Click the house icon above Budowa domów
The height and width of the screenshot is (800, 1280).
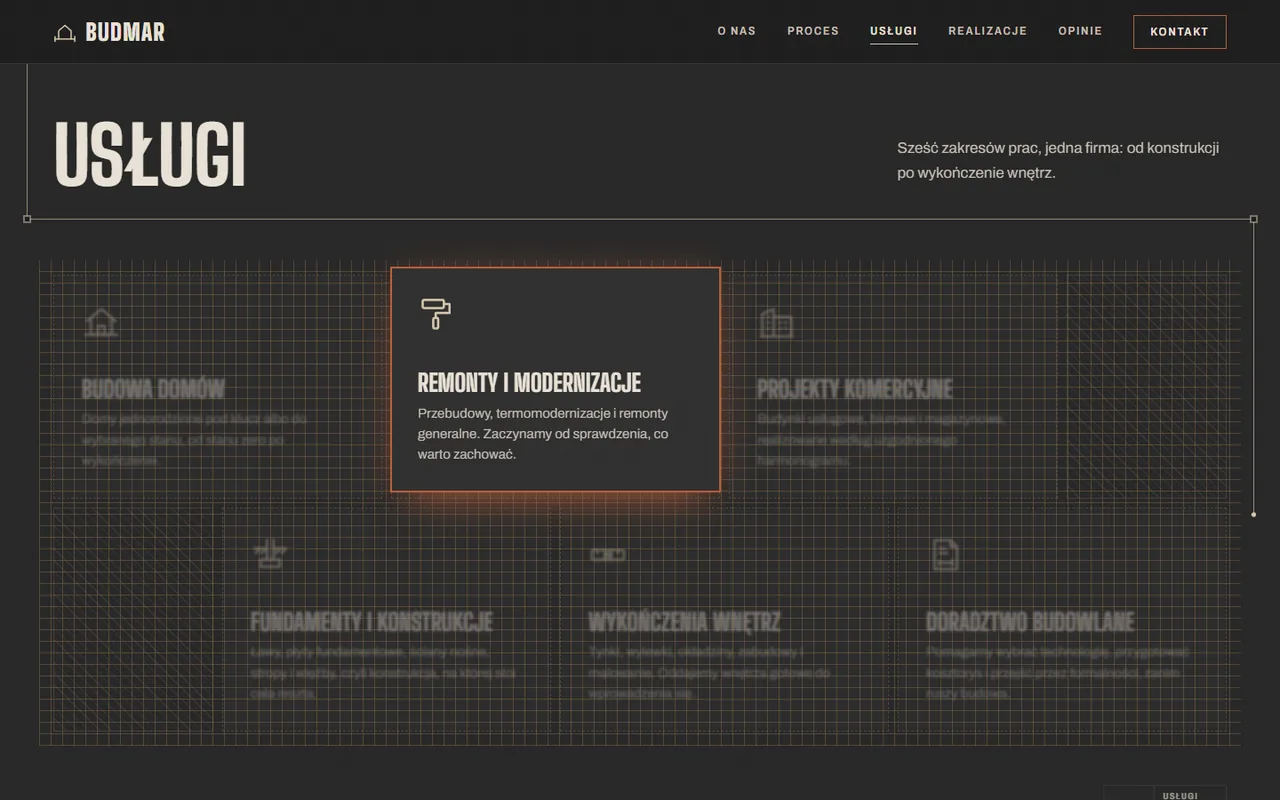100,322
